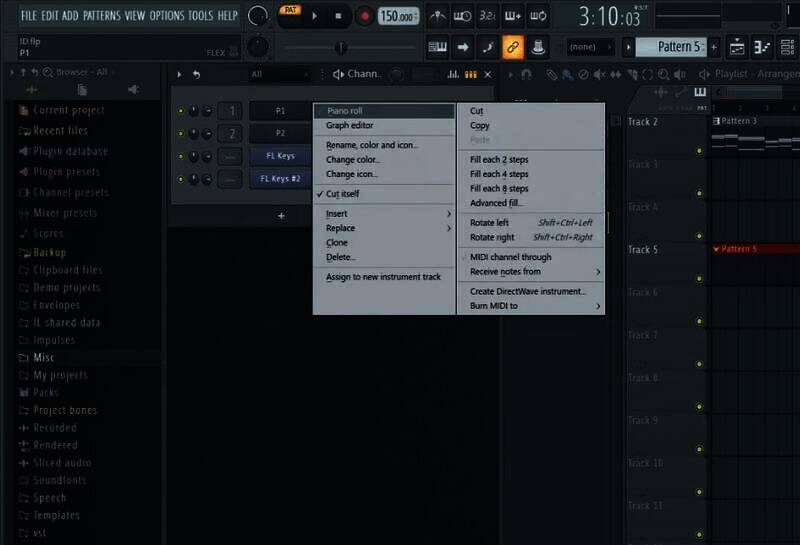Click Advanced fill...
This screenshot has height=545, width=800.
(x=531, y=203)
